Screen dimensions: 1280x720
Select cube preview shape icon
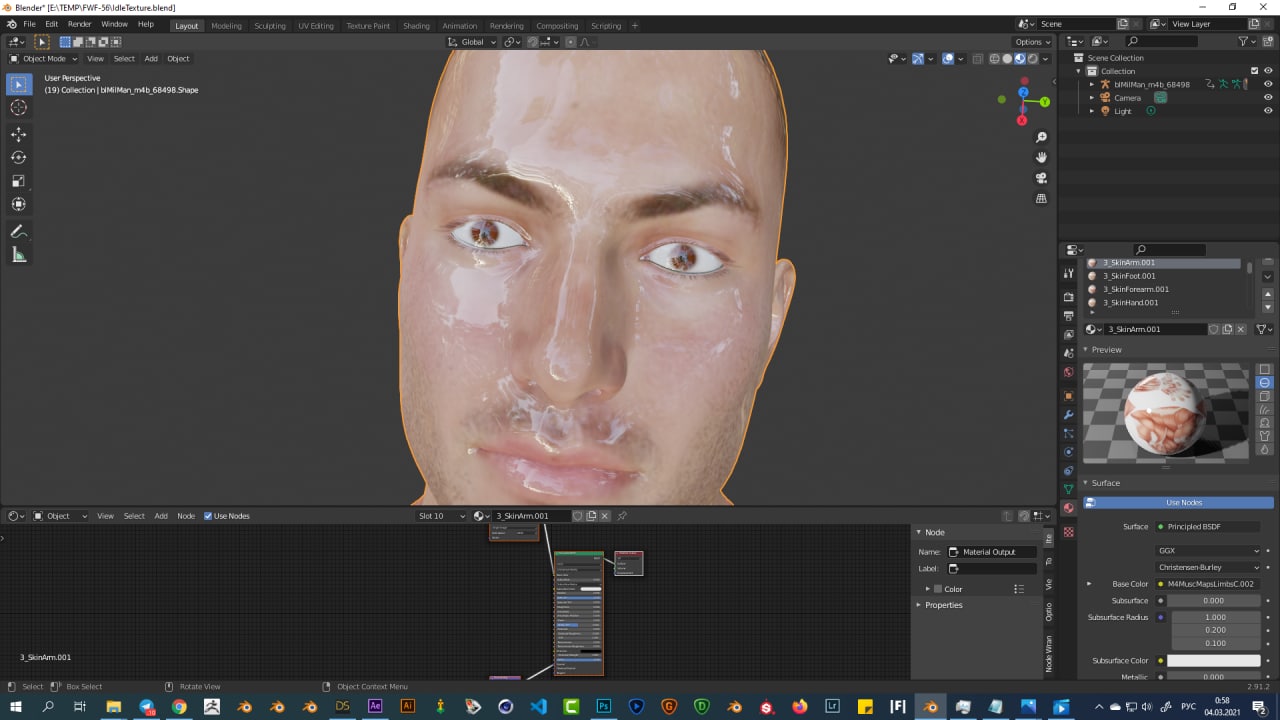pos(1264,396)
